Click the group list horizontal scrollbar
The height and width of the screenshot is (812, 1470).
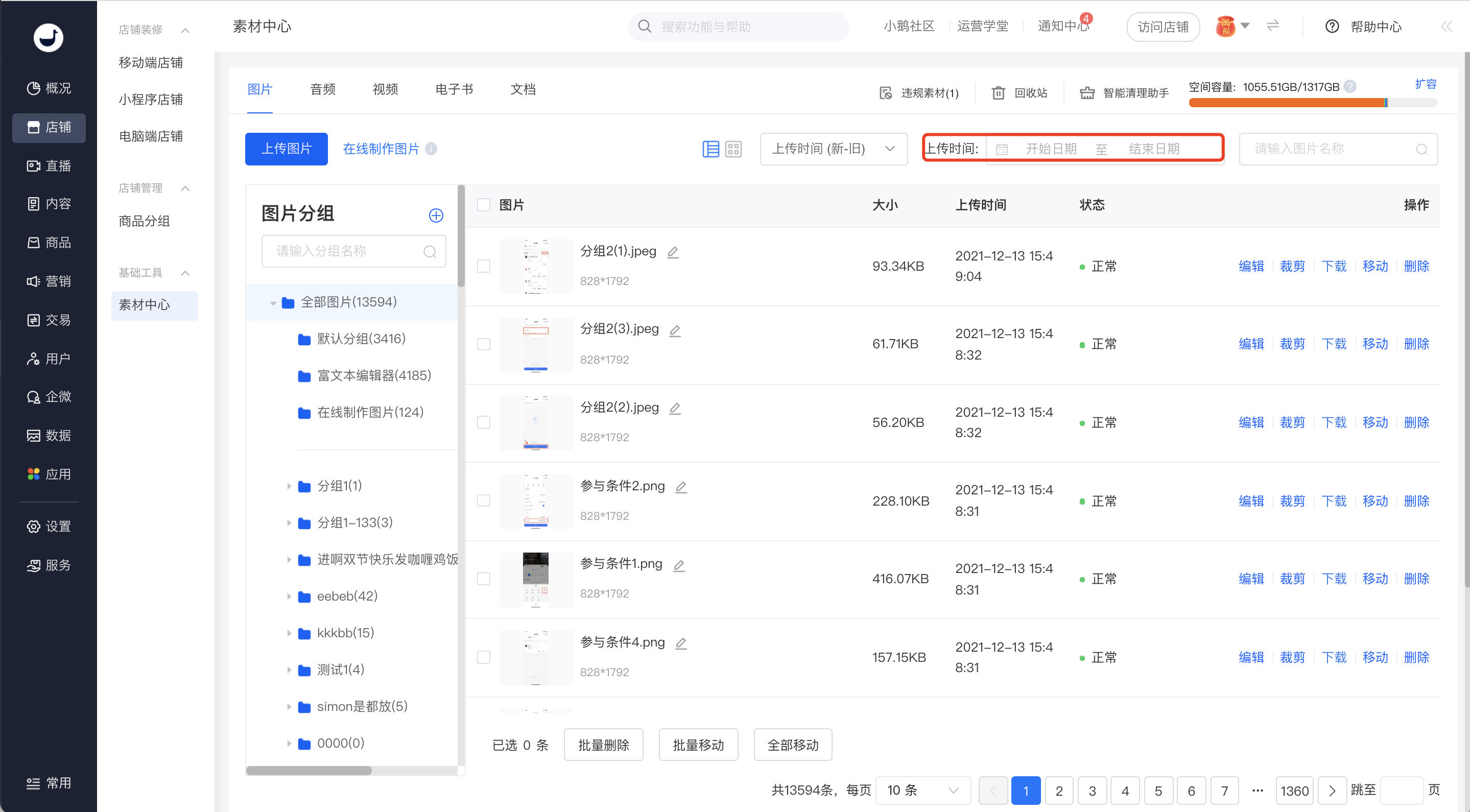[309, 770]
